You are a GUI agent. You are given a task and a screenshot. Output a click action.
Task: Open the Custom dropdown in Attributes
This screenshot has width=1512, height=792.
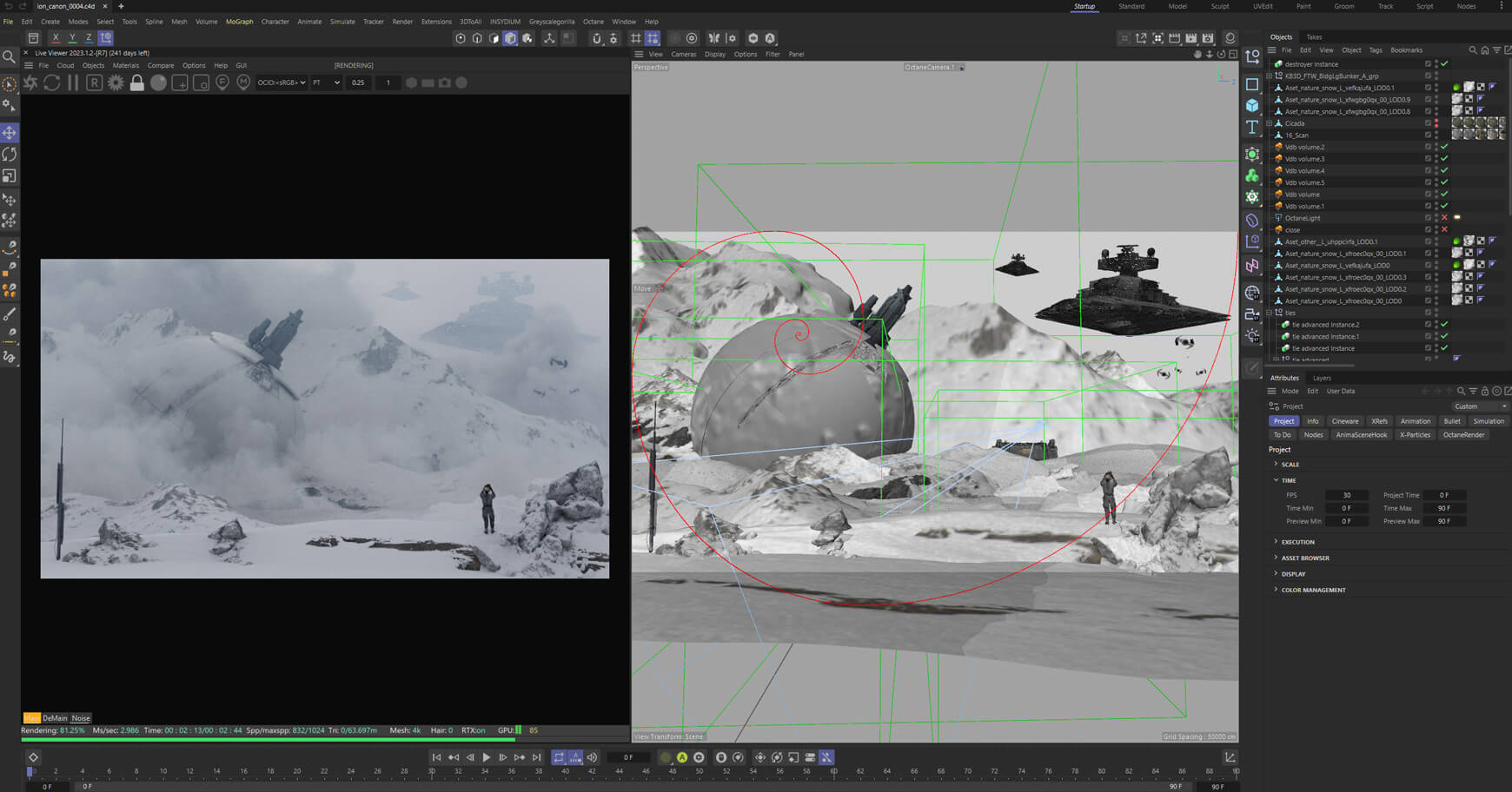point(1481,406)
